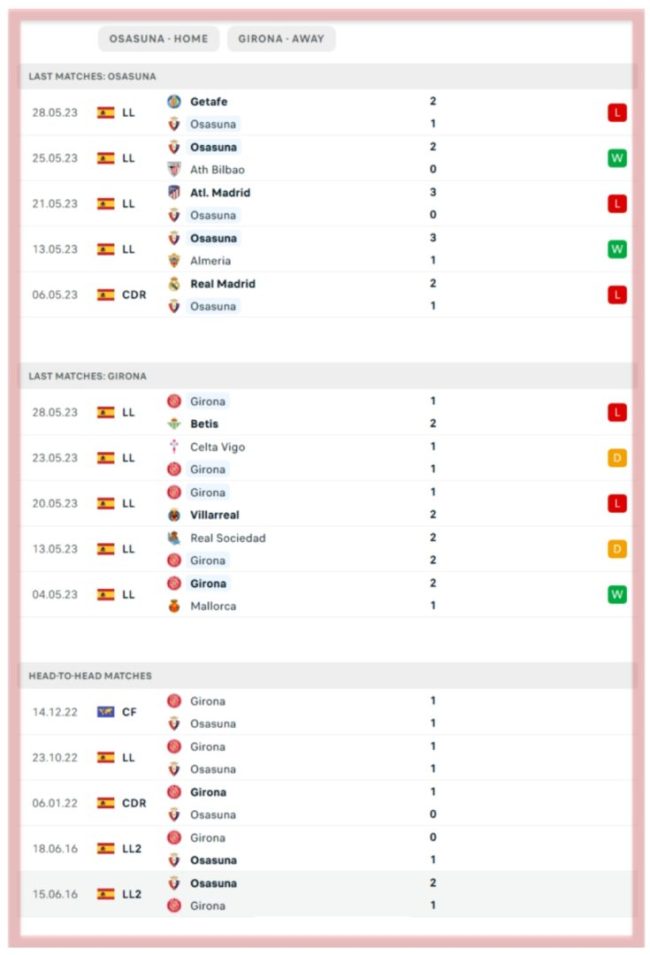This screenshot has height=955, width=650.
Task: Click the green W badge for Mallorca match
Action: 617,594
